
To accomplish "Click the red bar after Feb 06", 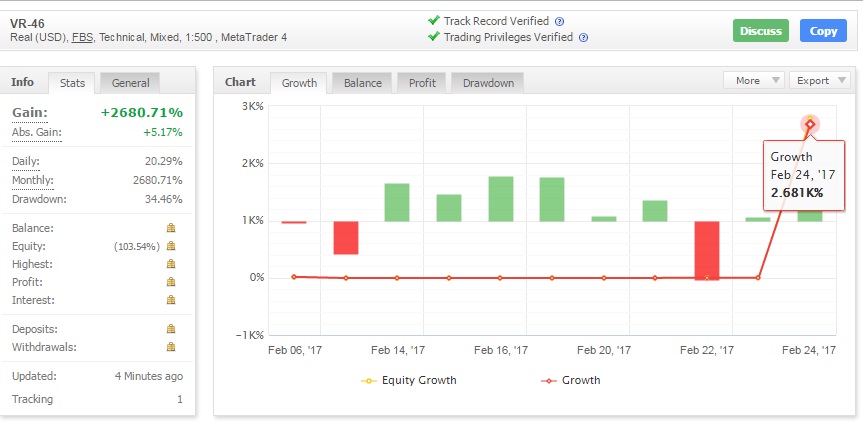I will [x=346, y=238].
